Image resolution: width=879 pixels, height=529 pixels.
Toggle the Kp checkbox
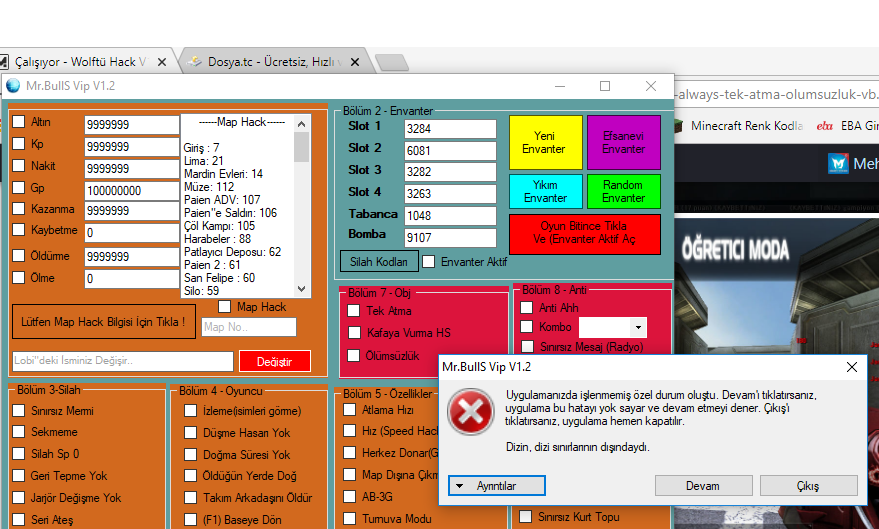18,143
